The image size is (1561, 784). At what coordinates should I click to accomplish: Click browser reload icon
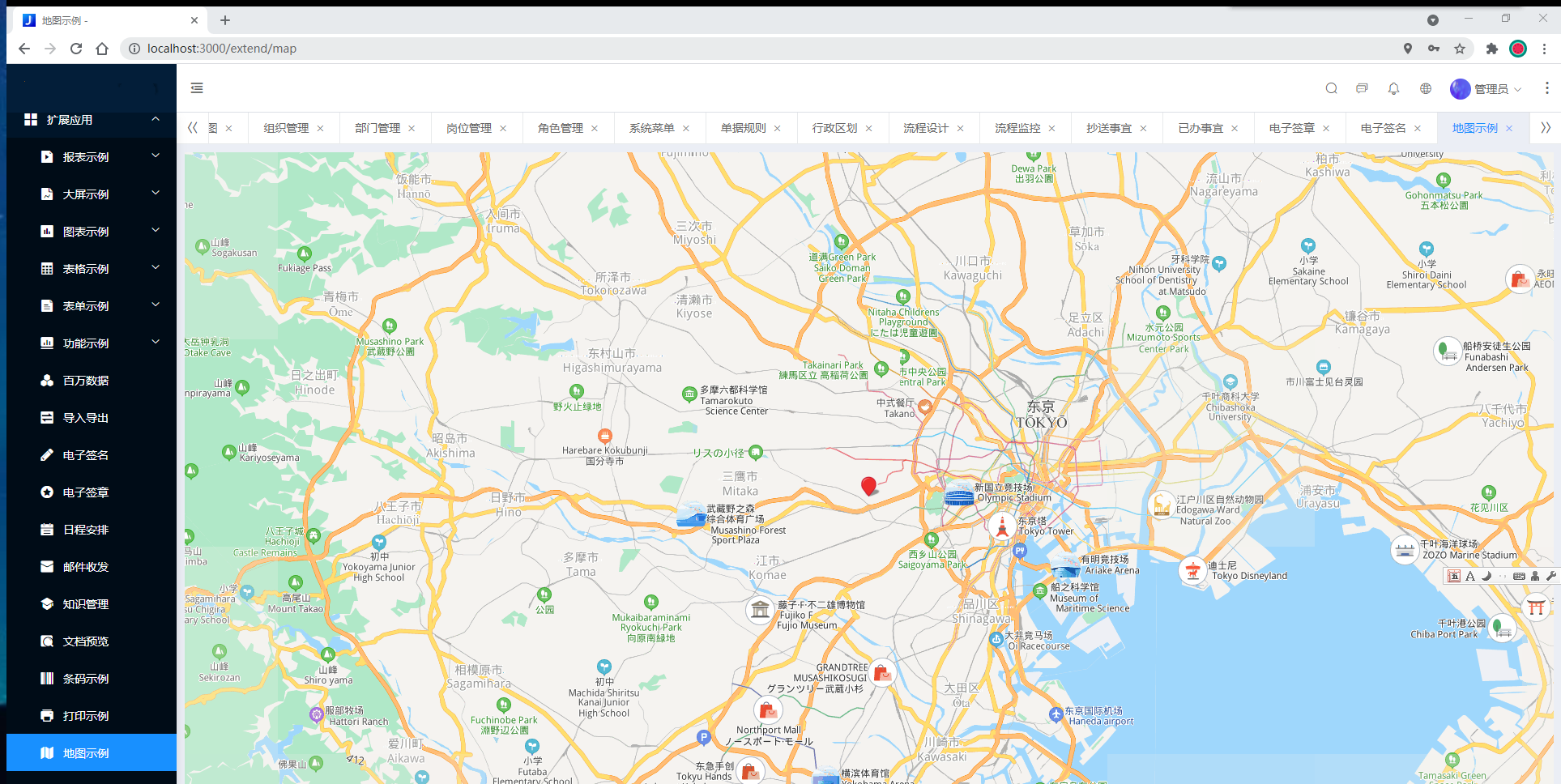[76, 49]
